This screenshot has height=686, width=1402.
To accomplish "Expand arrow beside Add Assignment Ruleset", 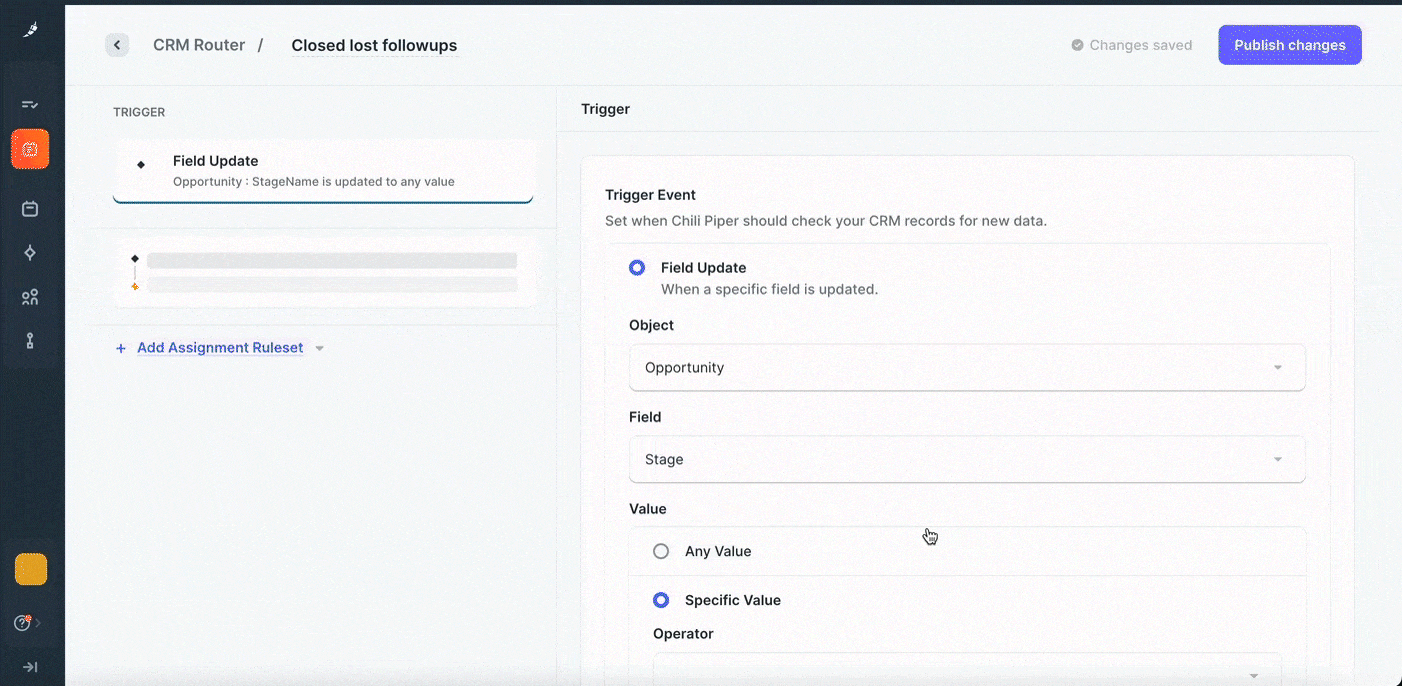I will click(x=320, y=349).
